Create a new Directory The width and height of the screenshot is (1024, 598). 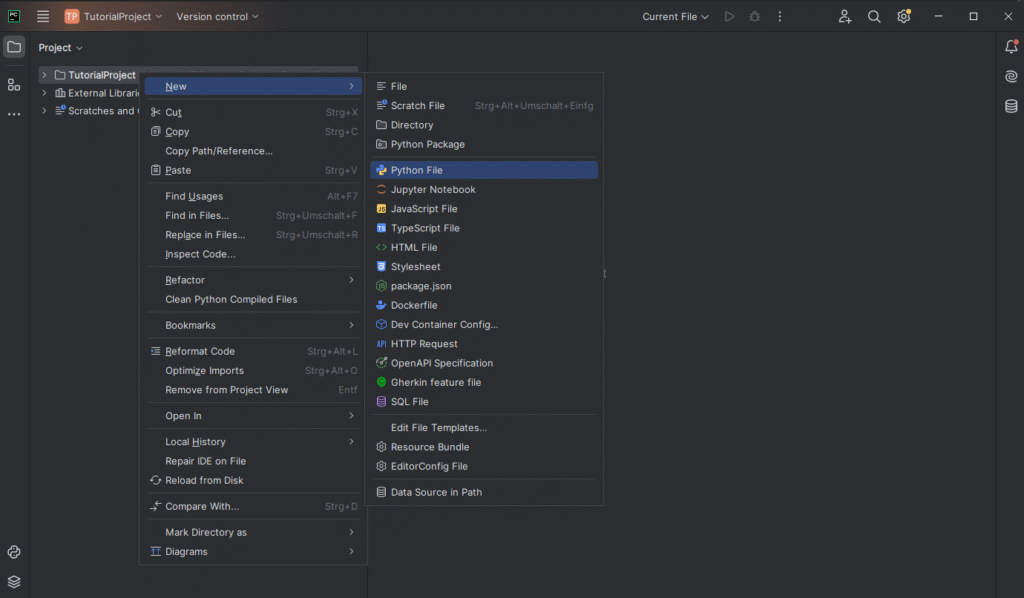click(484, 125)
